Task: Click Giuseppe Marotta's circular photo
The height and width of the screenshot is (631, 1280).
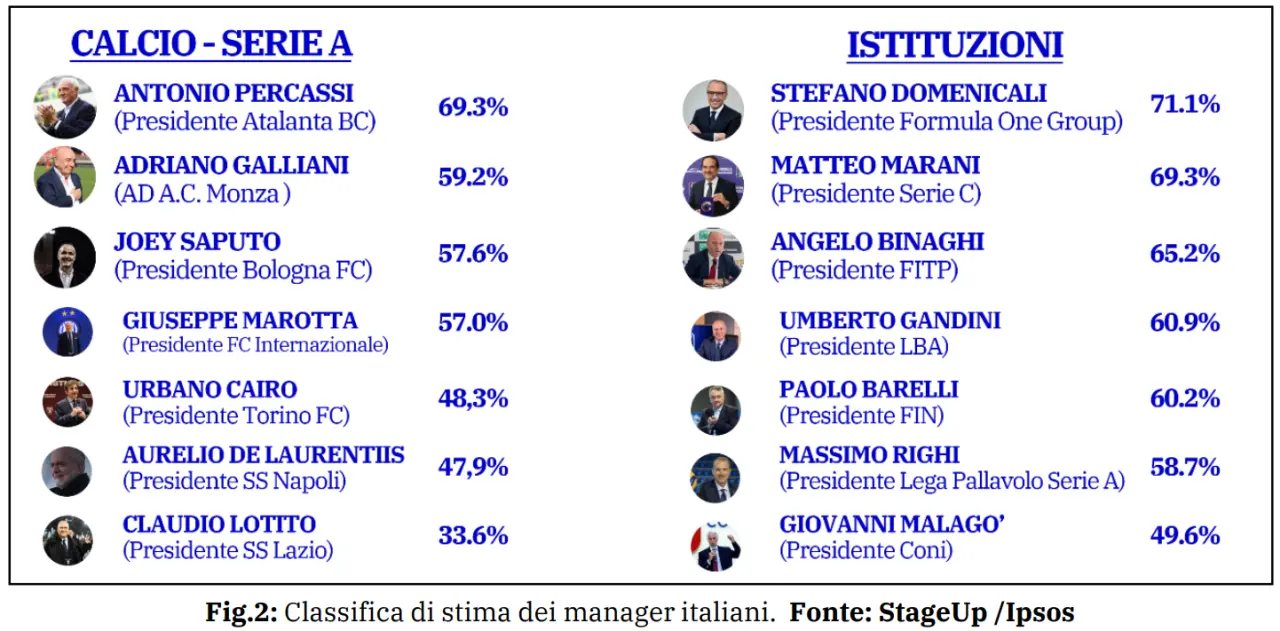Action: [x=68, y=332]
